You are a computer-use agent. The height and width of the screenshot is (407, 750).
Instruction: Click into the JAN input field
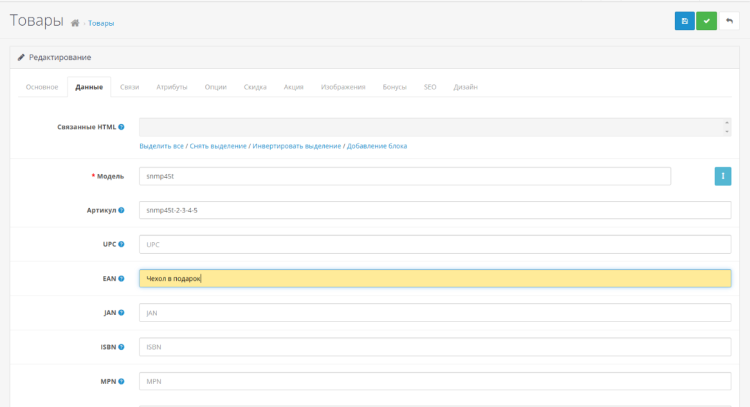434,313
